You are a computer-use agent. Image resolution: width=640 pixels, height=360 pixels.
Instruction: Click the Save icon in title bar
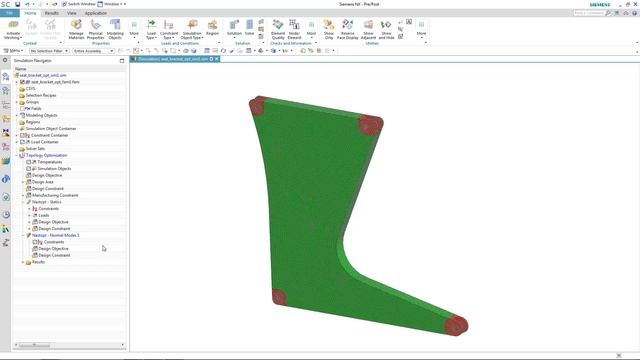click(18, 4)
